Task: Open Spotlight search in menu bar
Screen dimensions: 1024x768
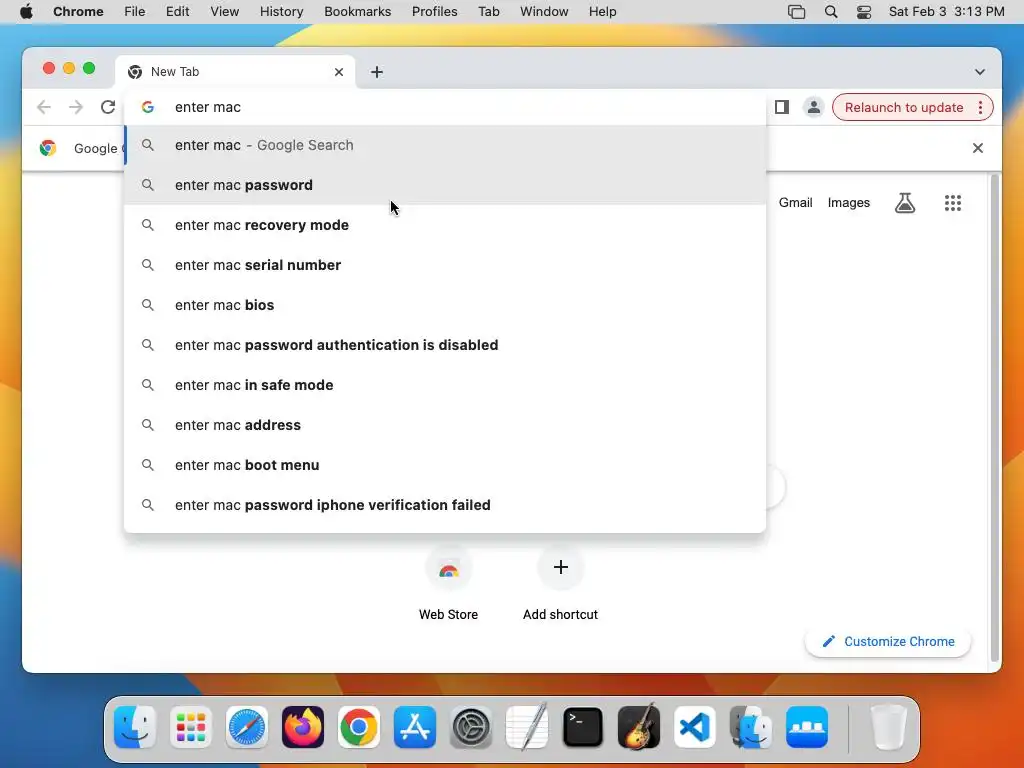Action: [x=831, y=12]
